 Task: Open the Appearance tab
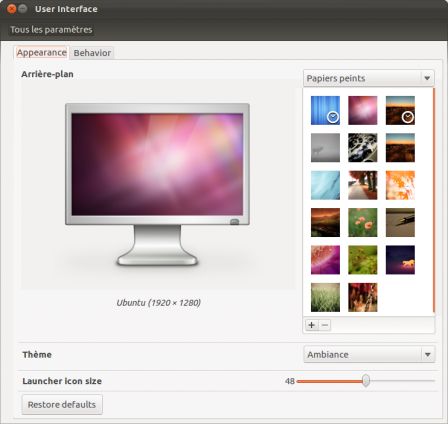(42, 52)
